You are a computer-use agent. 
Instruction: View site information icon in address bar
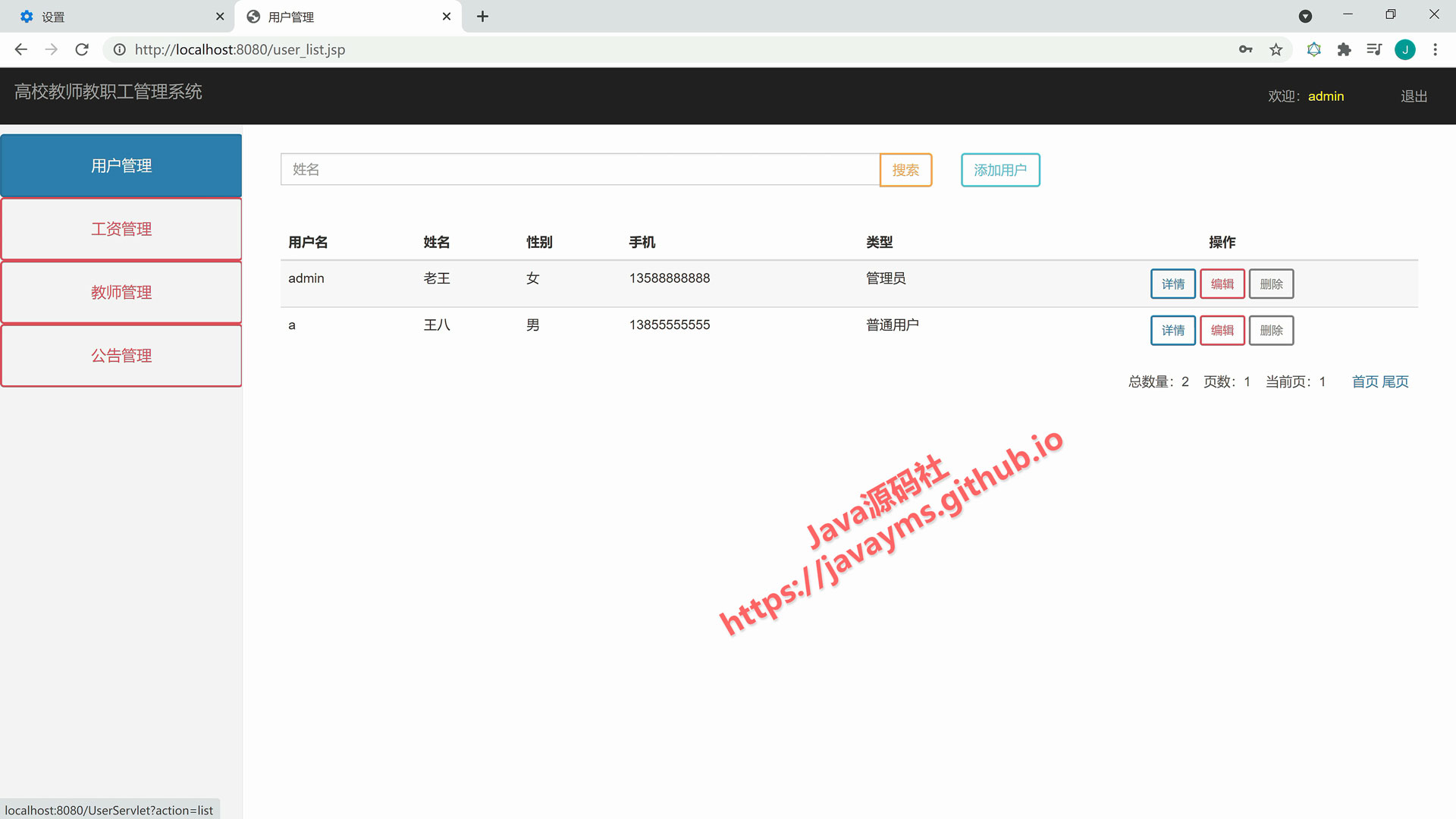(x=119, y=49)
